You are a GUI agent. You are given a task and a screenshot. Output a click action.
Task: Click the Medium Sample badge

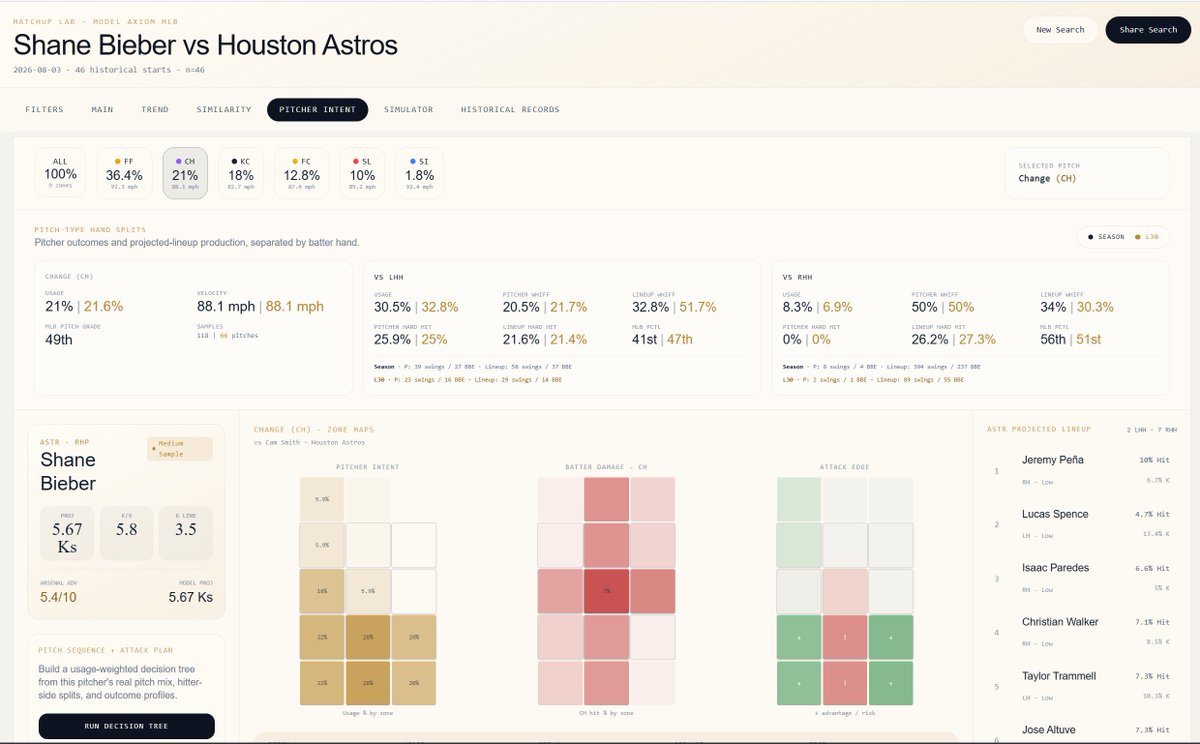pyautogui.click(x=180, y=449)
